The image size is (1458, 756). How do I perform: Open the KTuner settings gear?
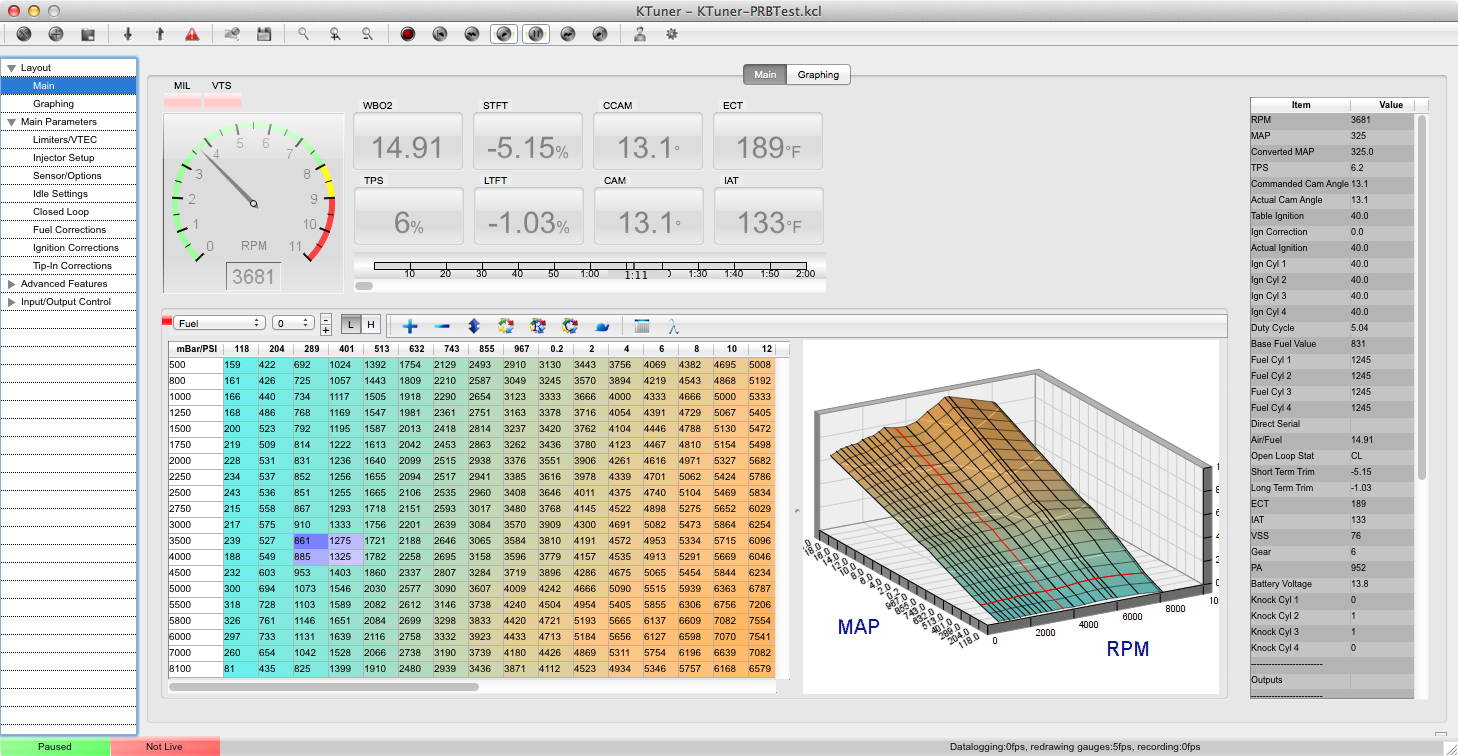(672, 33)
